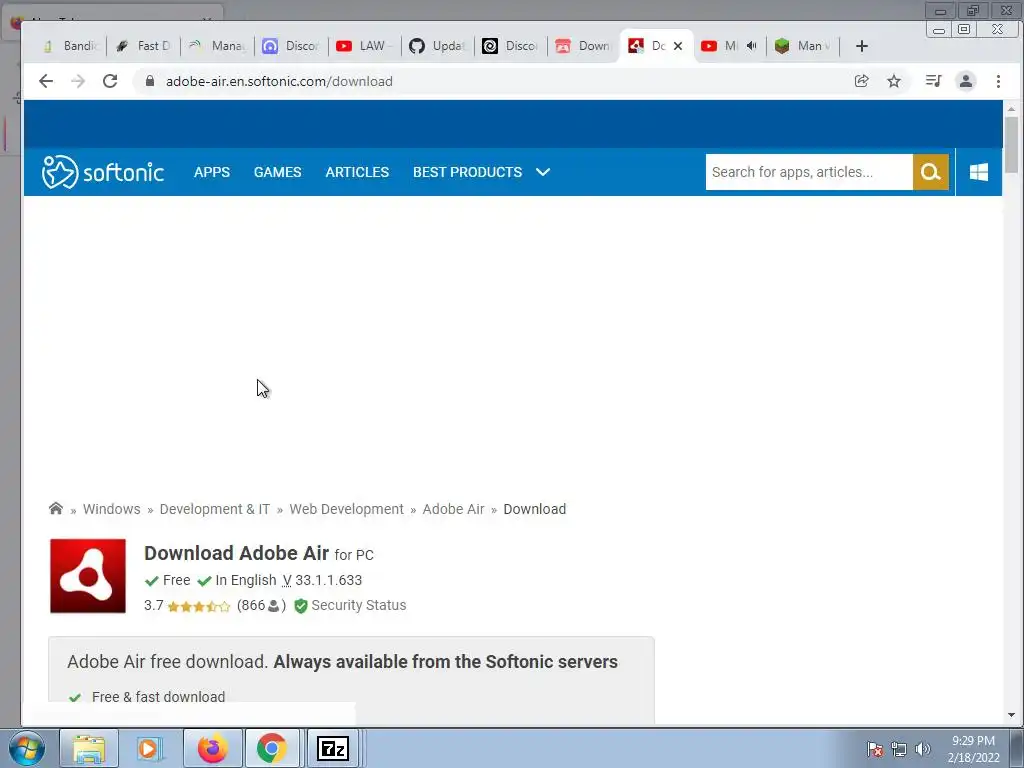Switch to the GitHub Update tab
1024x768 pixels.
point(438,46)
